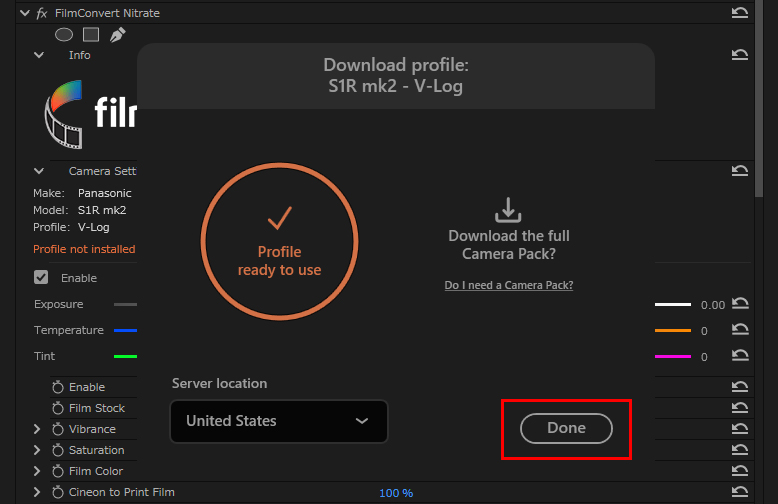
Task: Click the download full Camera Pack icon
Action: (508, 210)
